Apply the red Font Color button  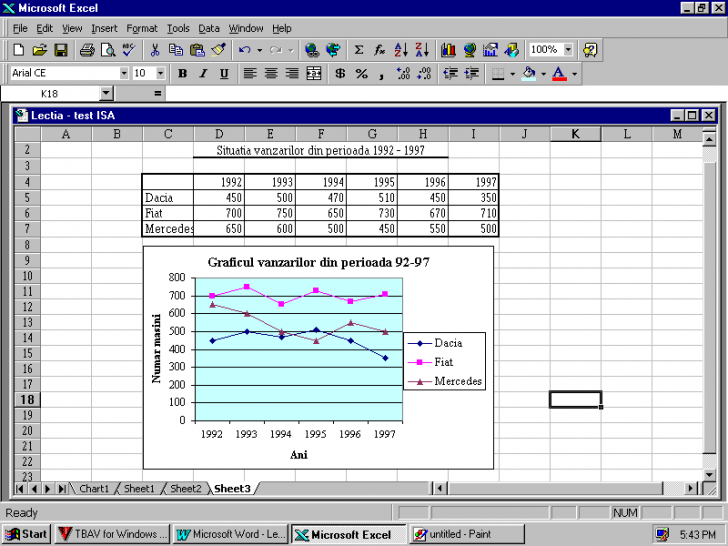[x=559, y=73]
